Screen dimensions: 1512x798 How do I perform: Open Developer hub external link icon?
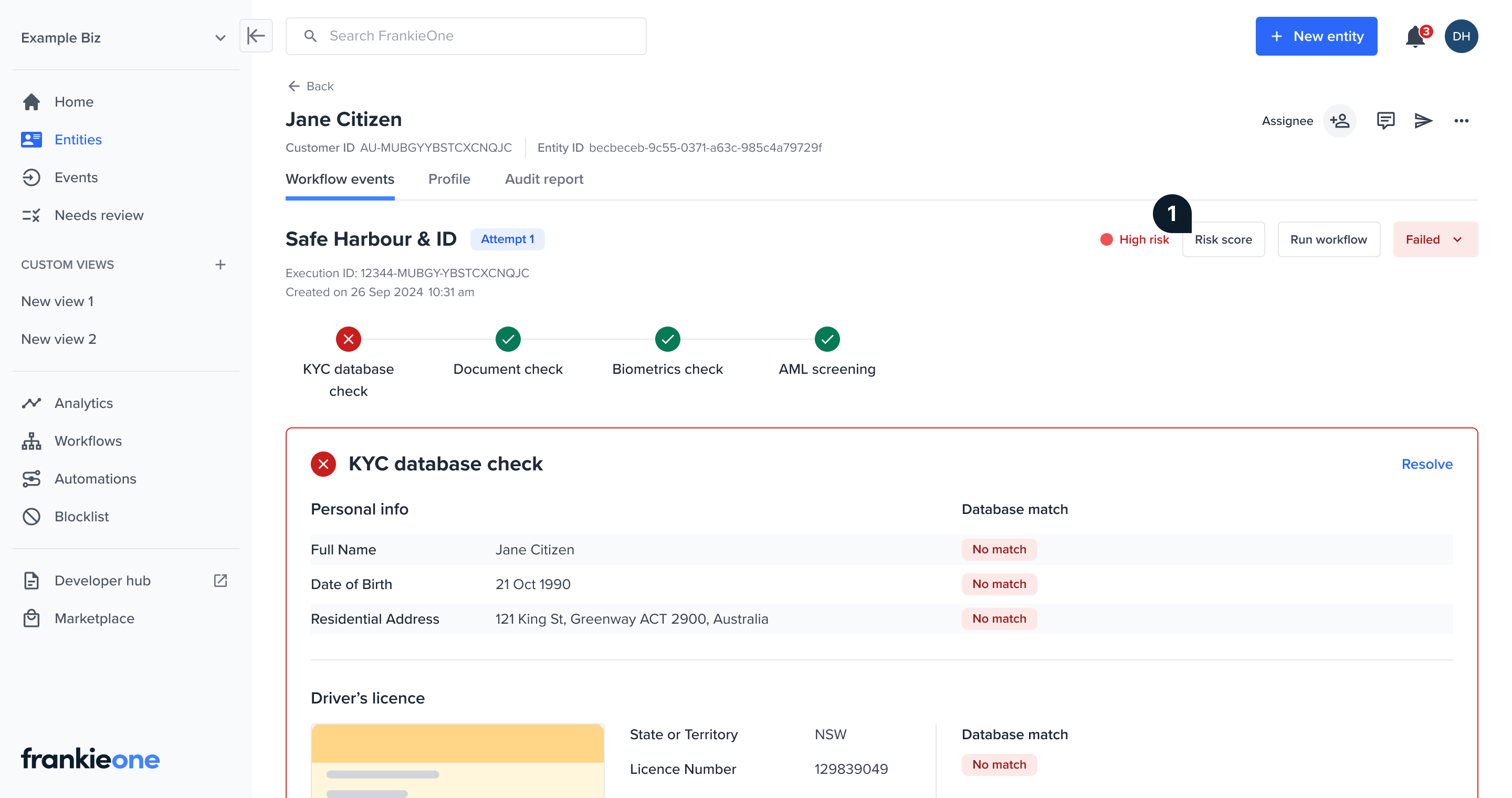point(220,581)
